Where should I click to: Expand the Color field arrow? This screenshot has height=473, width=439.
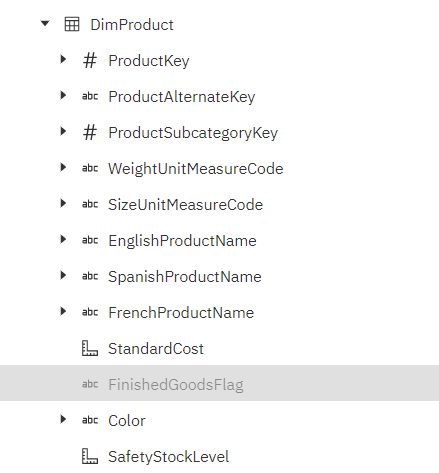(63, 419)
